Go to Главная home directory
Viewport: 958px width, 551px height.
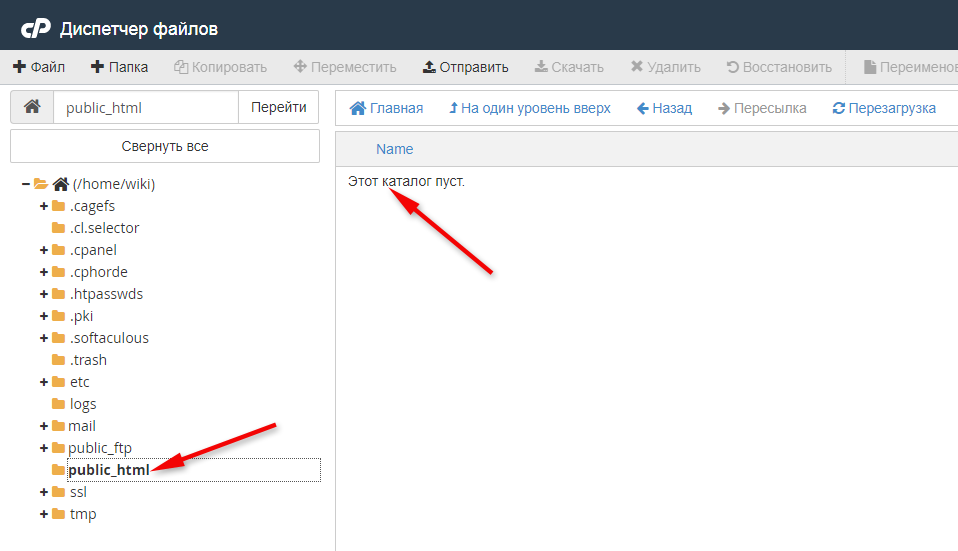pyautogui.click(x=386, y=108)
